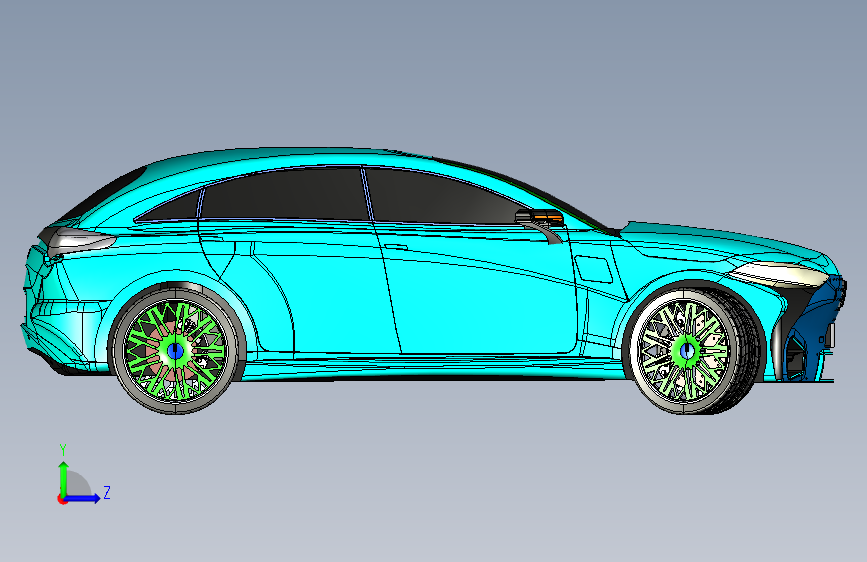The image size is (867, 562).
Task: Select the charge port flap on front fender
Action: [x=594, y=269]
